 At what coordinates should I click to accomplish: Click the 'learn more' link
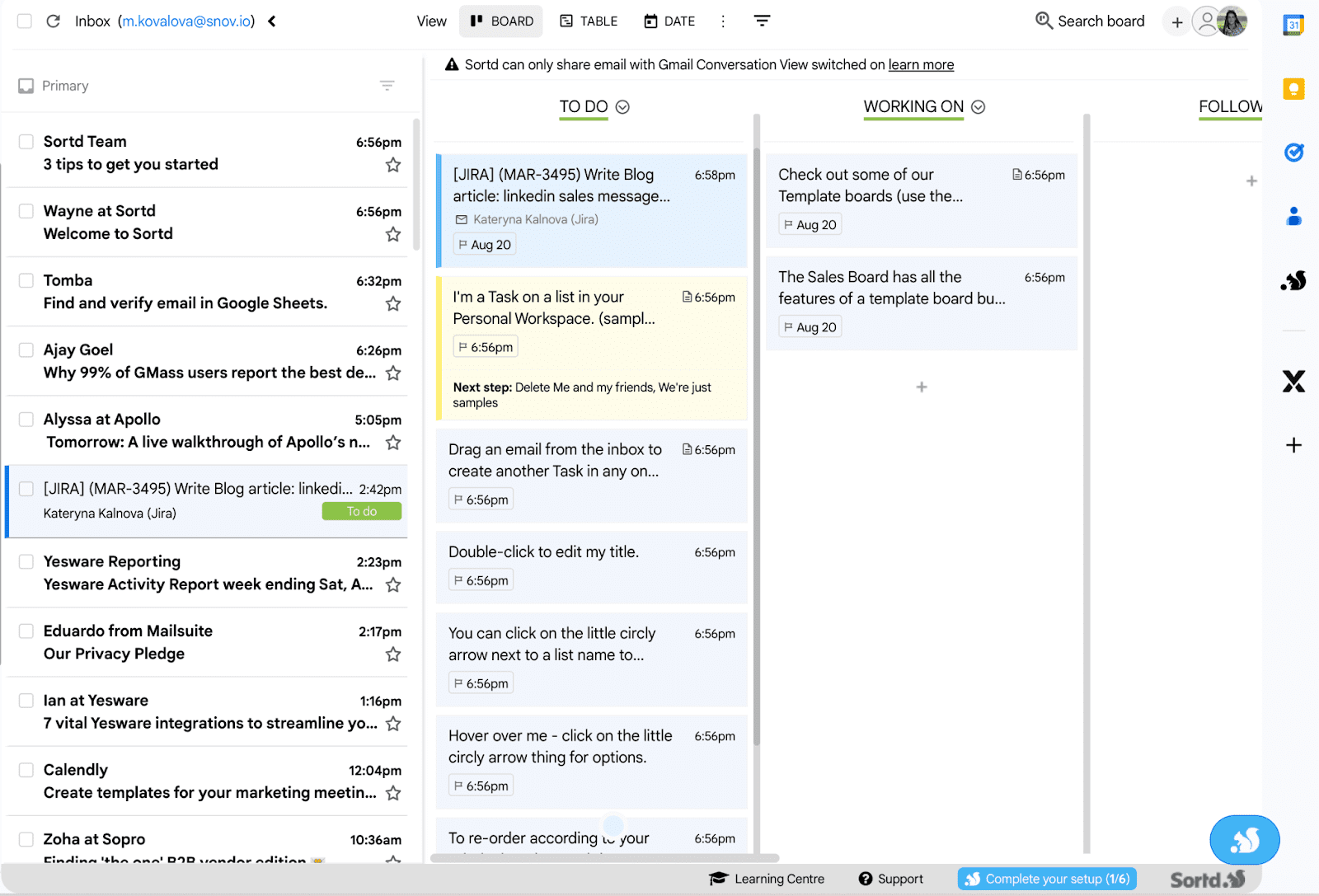[921, 65]
